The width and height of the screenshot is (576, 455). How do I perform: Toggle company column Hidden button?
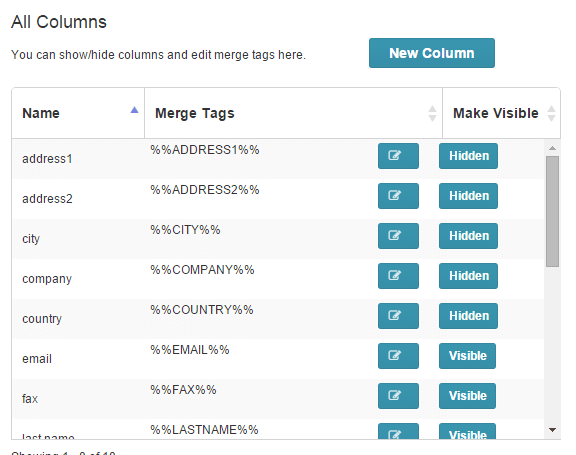click(468, 276)
